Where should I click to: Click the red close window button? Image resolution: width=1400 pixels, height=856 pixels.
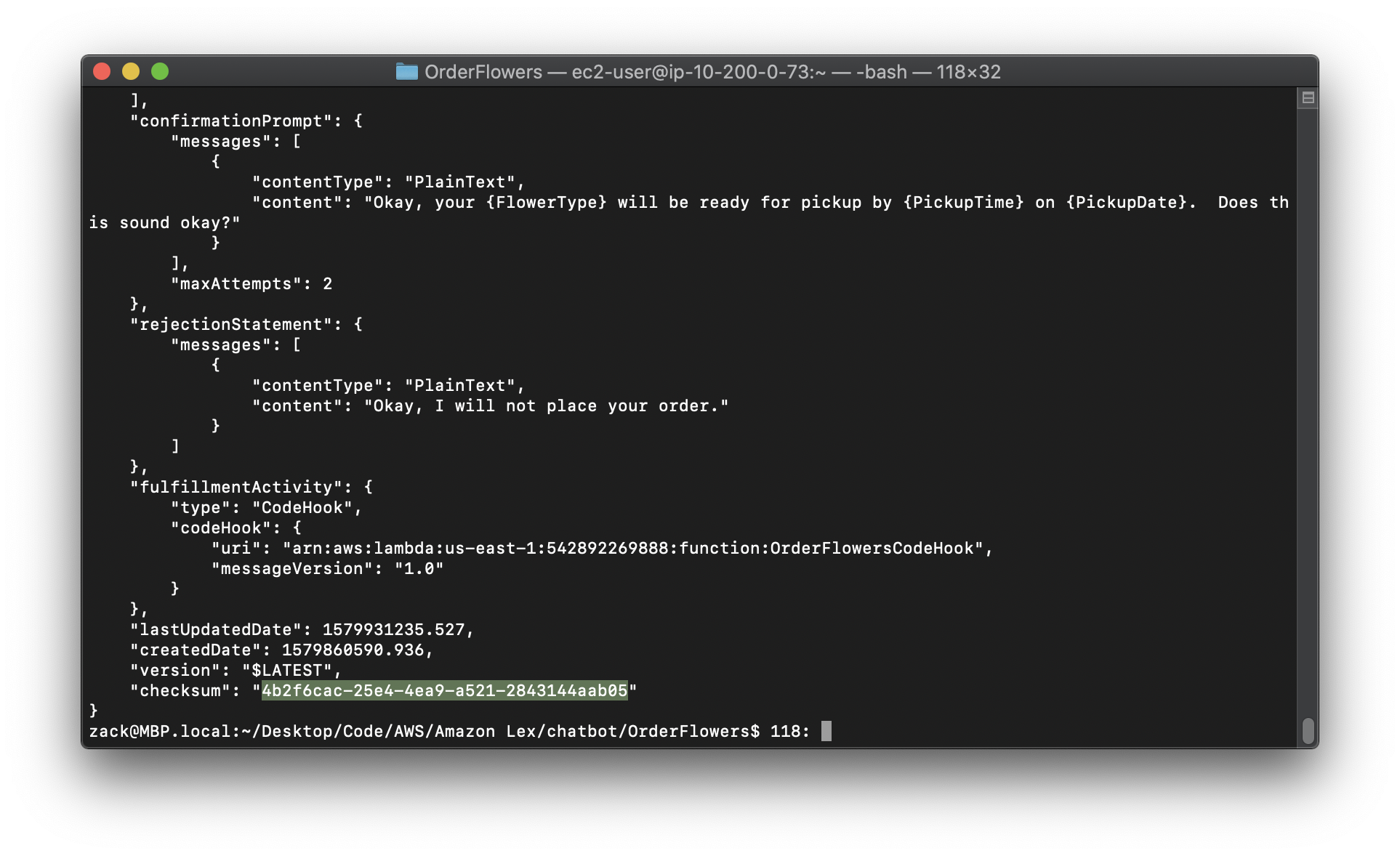point(102,71)
